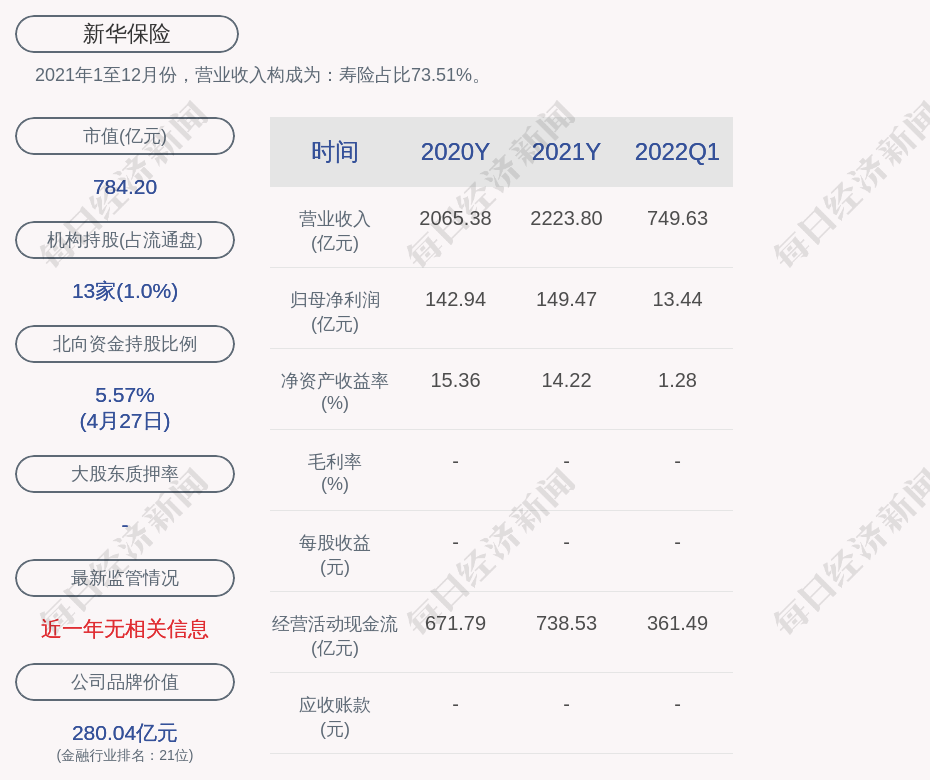Click the 361.49 cash flow value cell
The width and height of the screenshot is (930, 780).
[677, 624]
